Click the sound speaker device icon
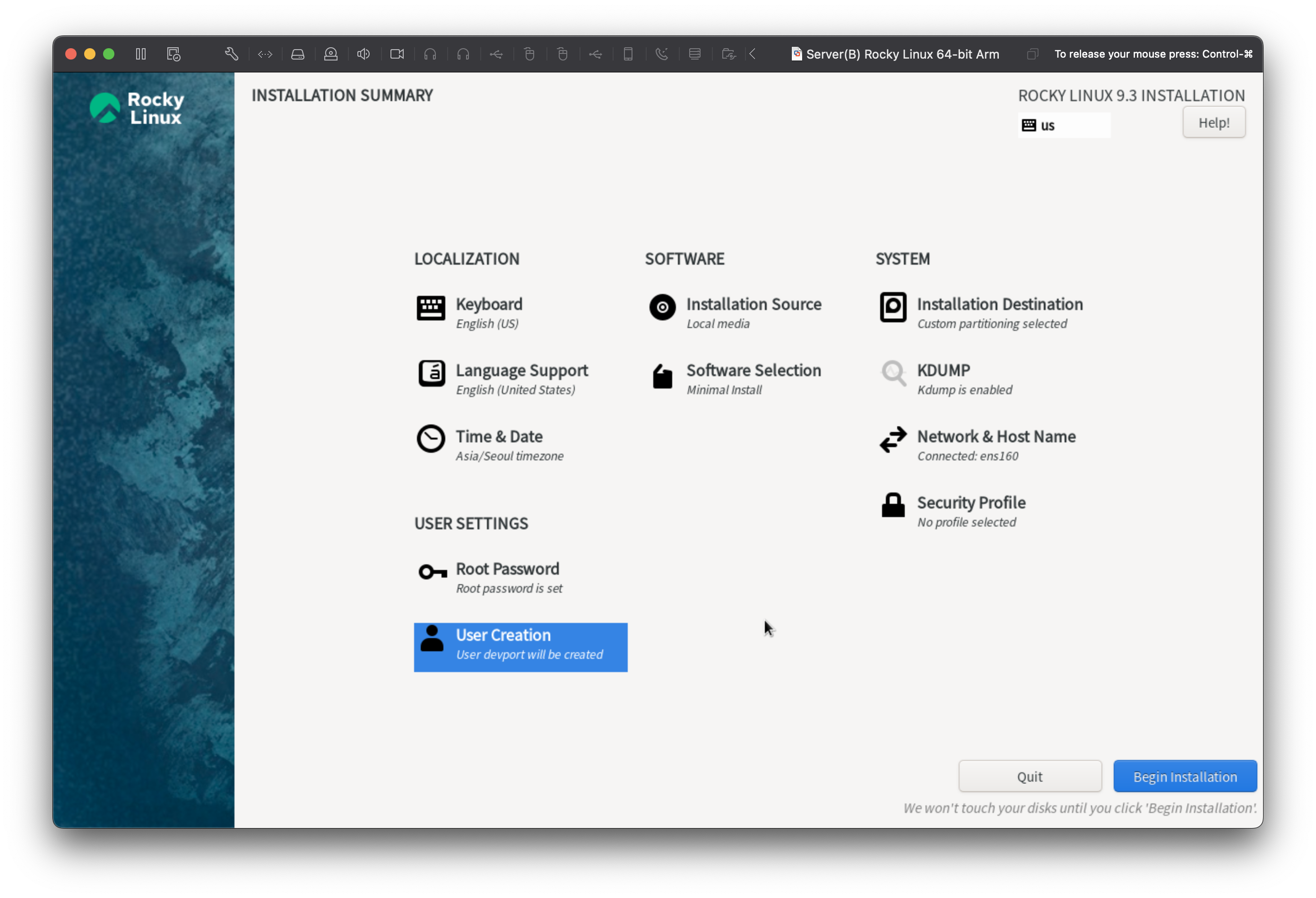The image size is (1316, 898). pyautogui.click(x=364, y=54)
